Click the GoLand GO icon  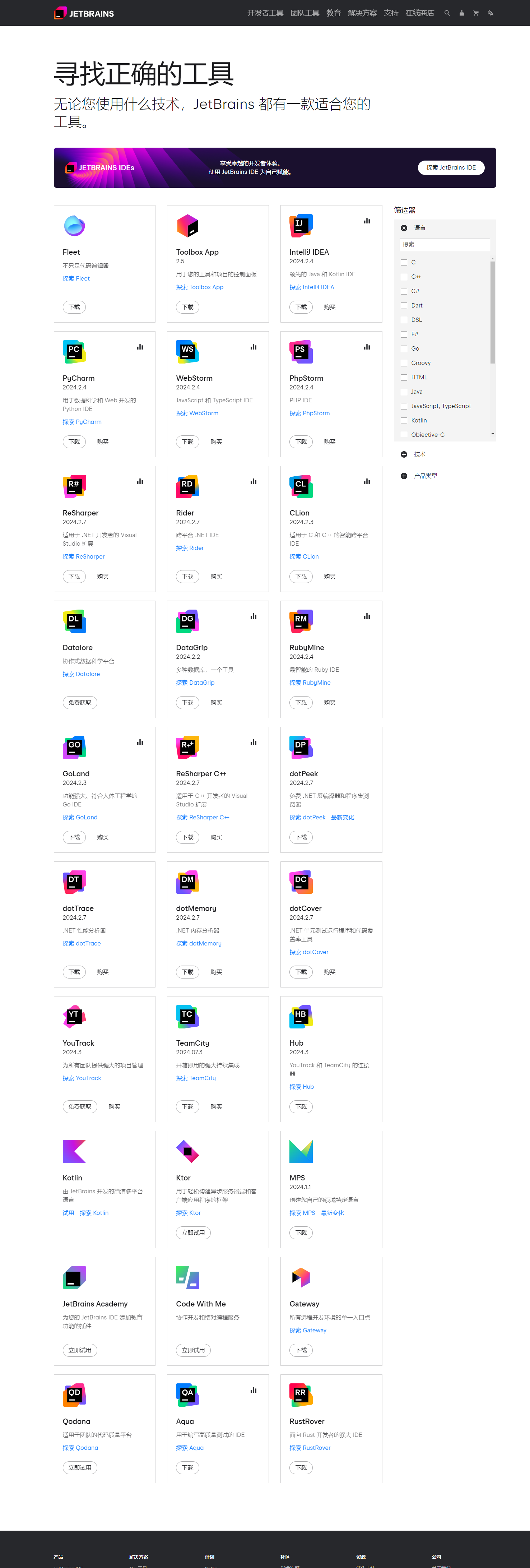point(74,747)
